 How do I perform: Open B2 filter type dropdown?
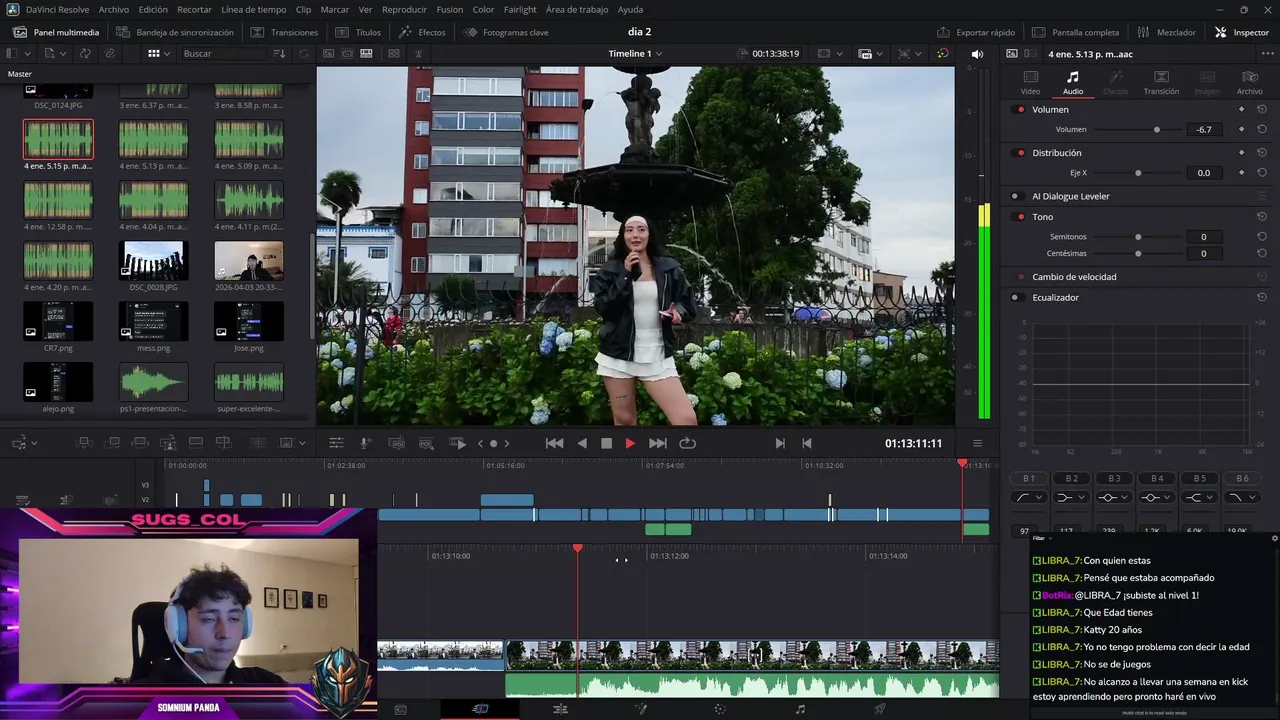coord(1072,497)
